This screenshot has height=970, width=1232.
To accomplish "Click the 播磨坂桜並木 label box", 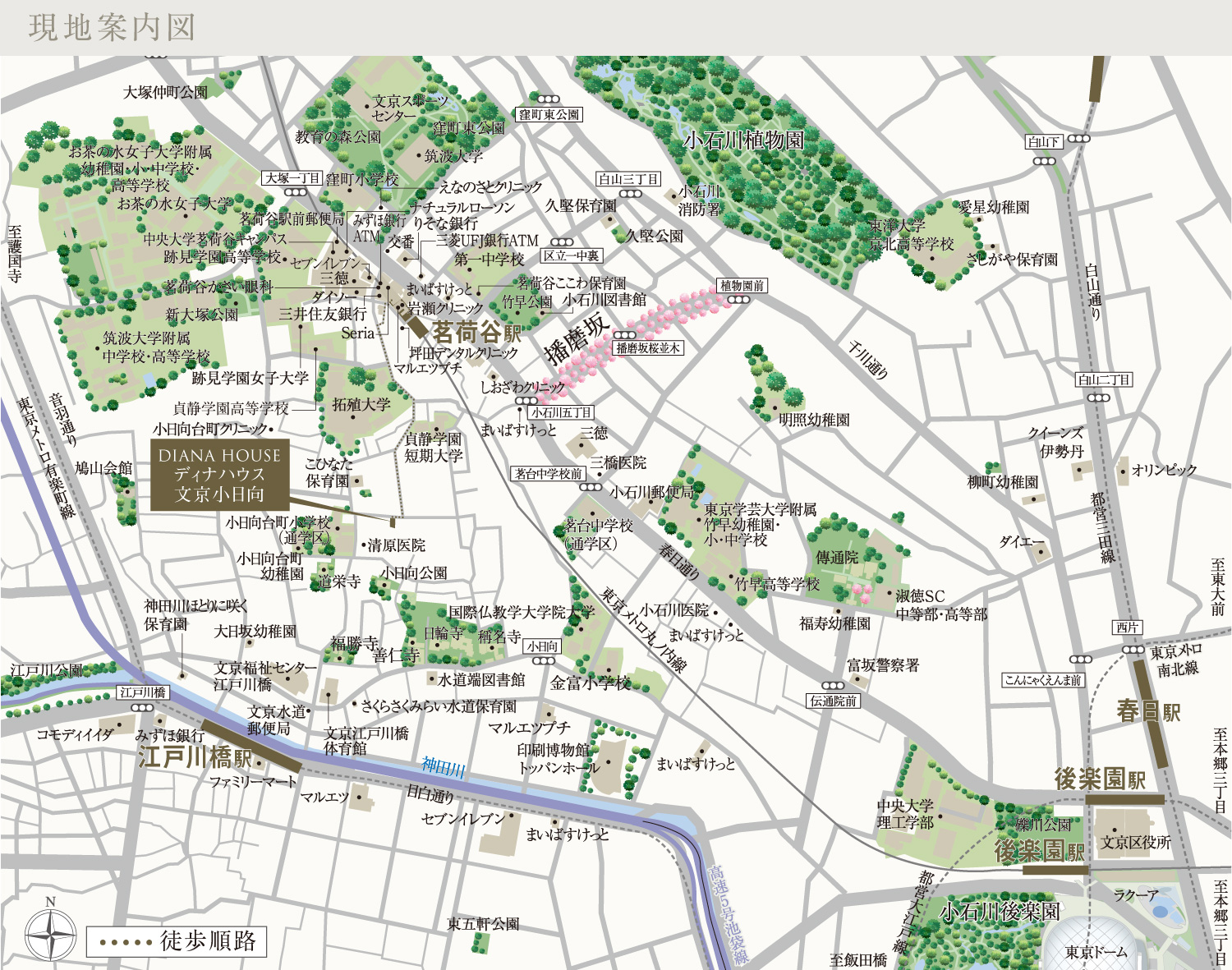I will (x=648, y=348).
